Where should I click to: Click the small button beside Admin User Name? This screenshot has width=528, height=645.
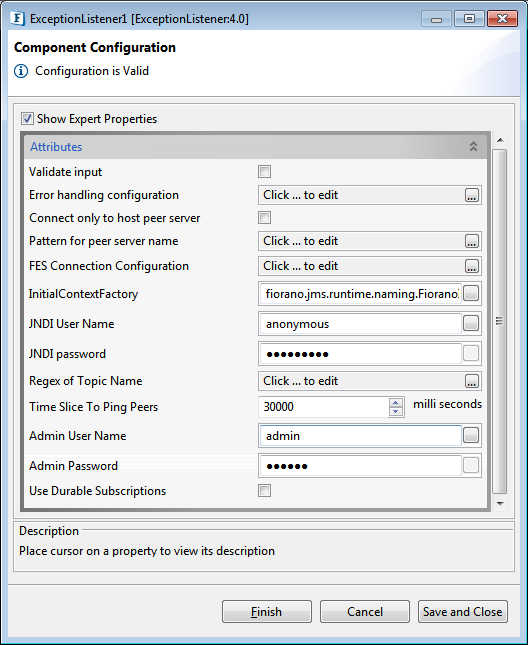pos(471,435)
